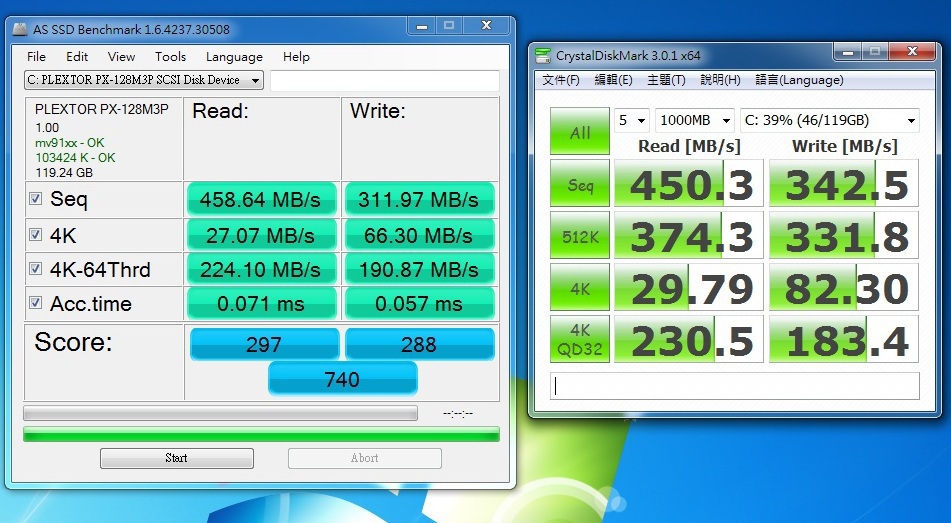The width and height of the screenshot is (951, 523).
Task: Click the 450.3 Seq read value
Action: 689,183
